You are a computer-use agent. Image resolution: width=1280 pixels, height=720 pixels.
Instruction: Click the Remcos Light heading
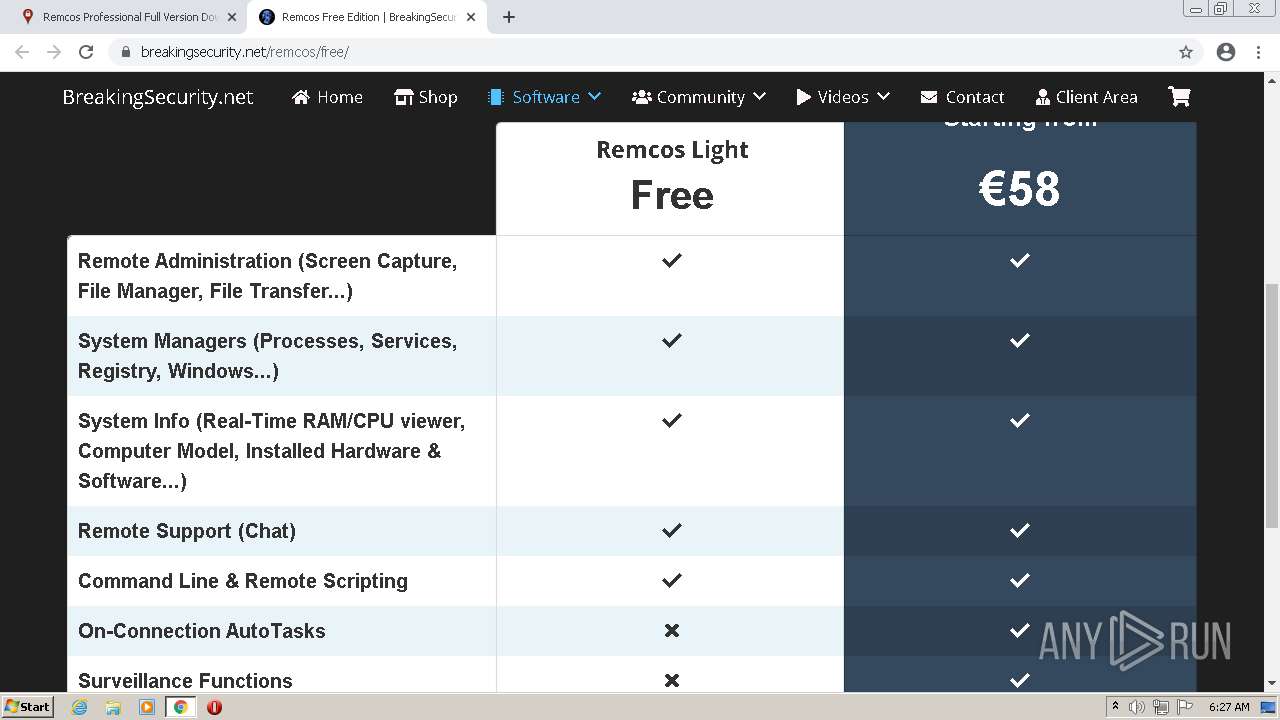click(x=672, y=150)
